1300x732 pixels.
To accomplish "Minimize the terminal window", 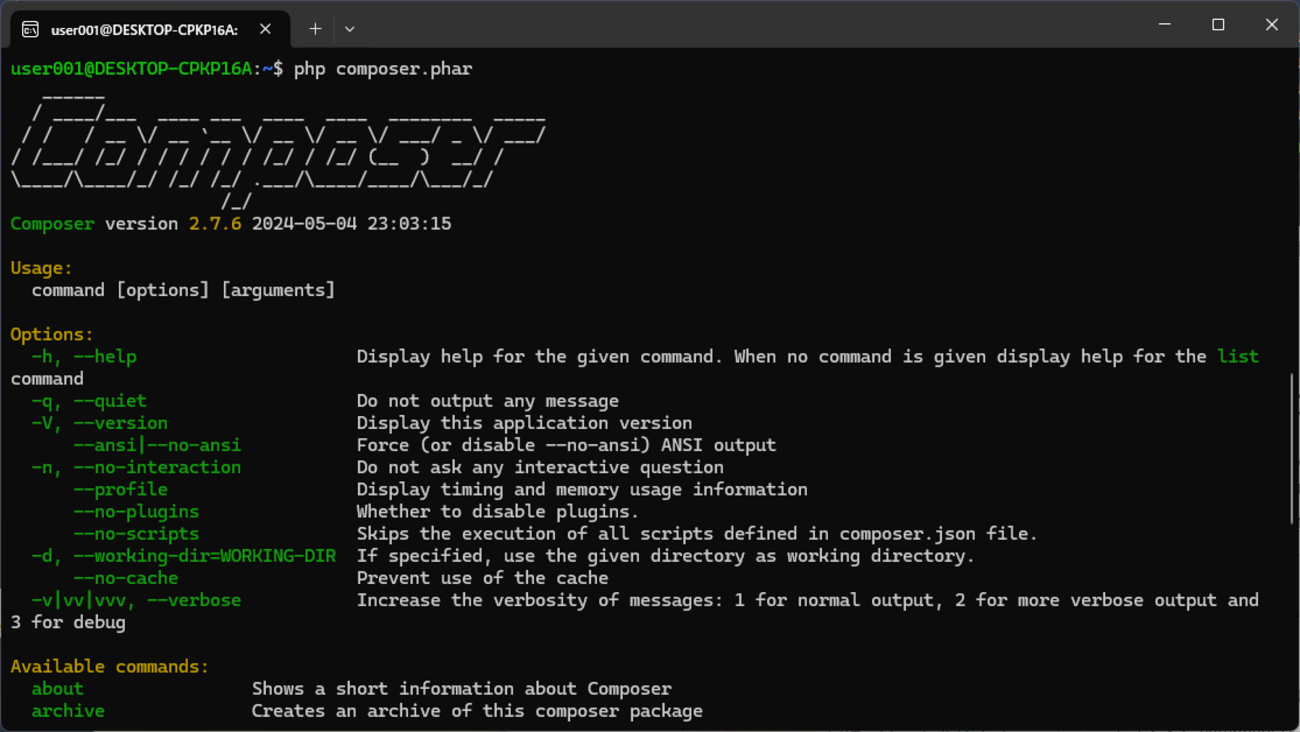I will tap(1165, 24).
